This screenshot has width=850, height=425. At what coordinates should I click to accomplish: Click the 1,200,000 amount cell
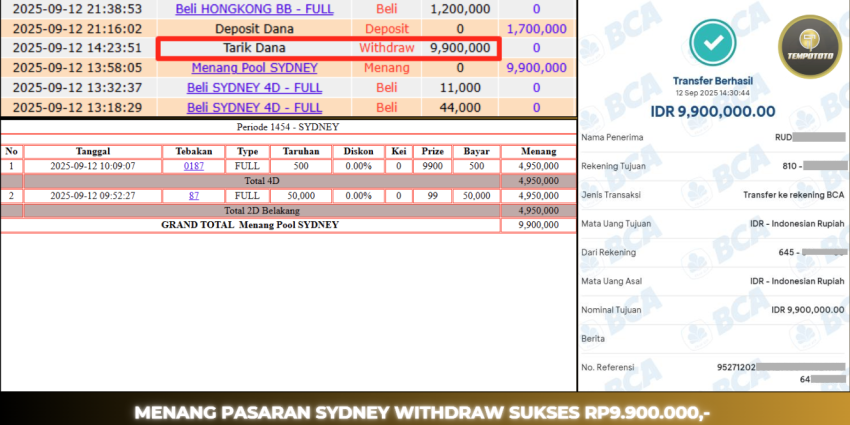tap(460, 9)
